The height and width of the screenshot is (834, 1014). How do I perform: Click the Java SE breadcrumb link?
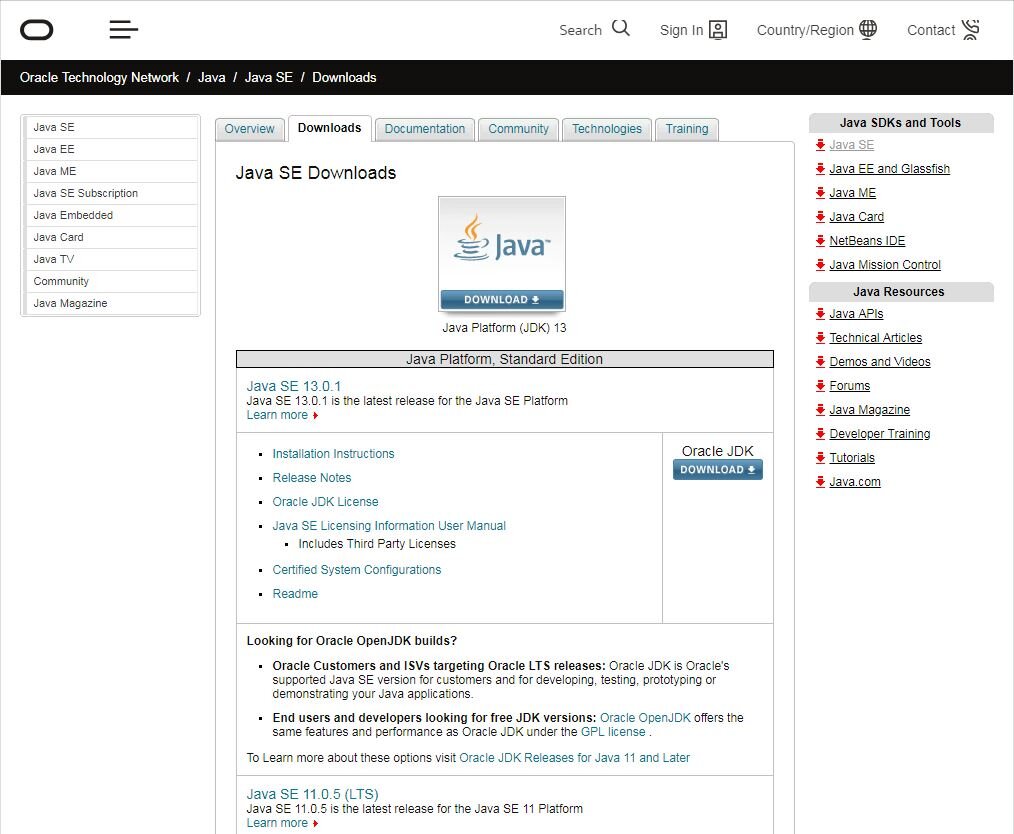pyautogui.click(x=268, y=78)
